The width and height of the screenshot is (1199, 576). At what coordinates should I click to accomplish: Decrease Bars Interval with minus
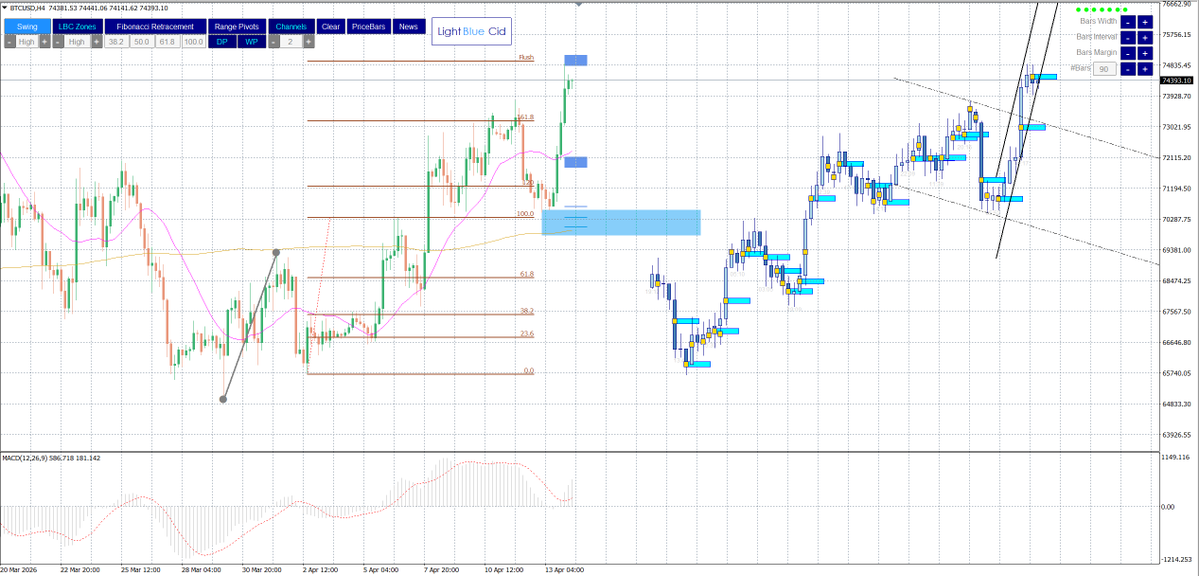[1129, 37]
